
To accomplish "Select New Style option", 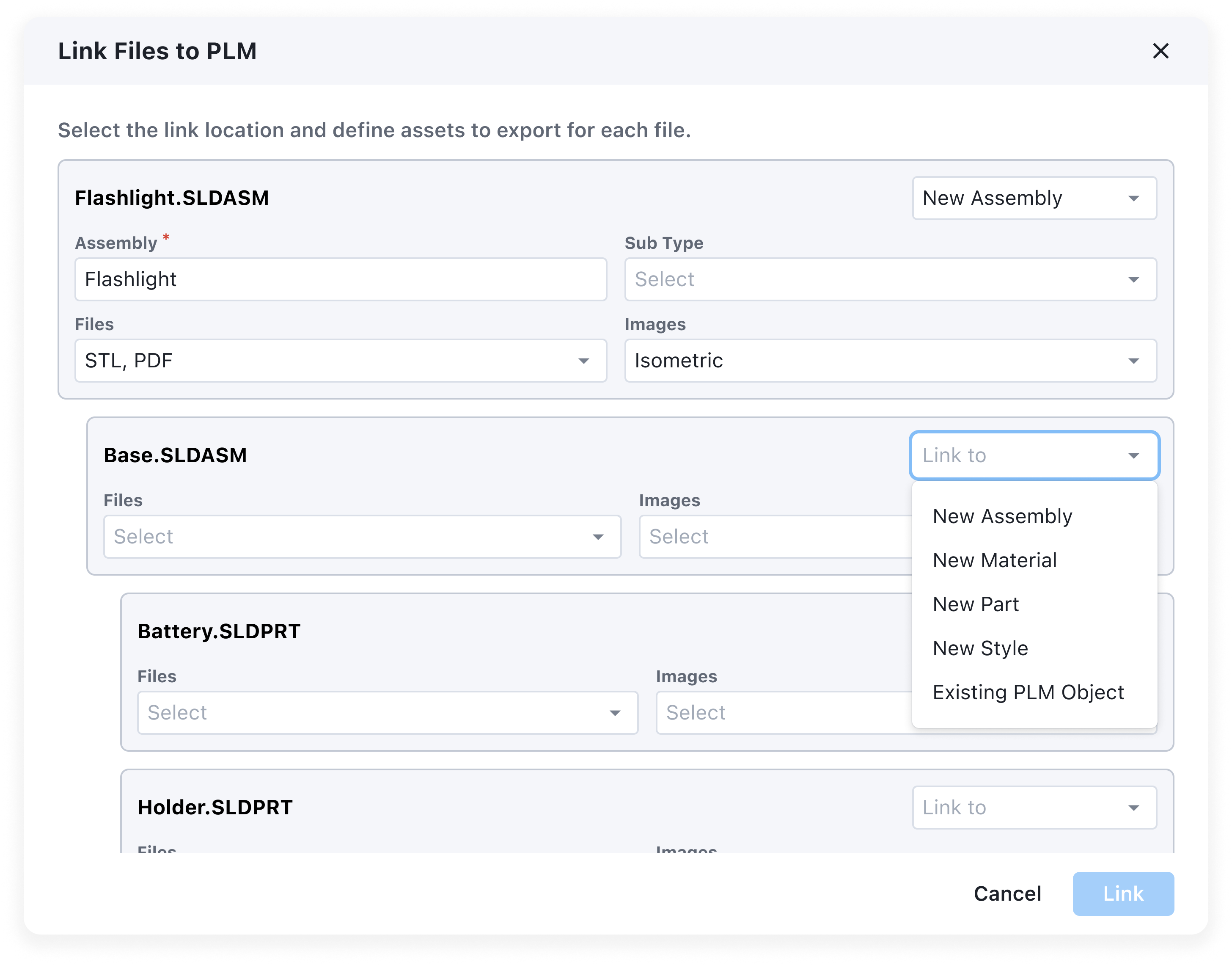I will 980,648.
